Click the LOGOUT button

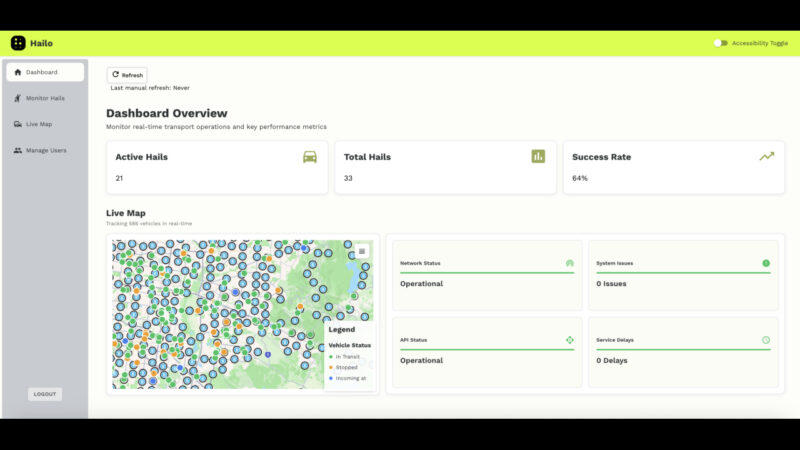tap(45, 394)
